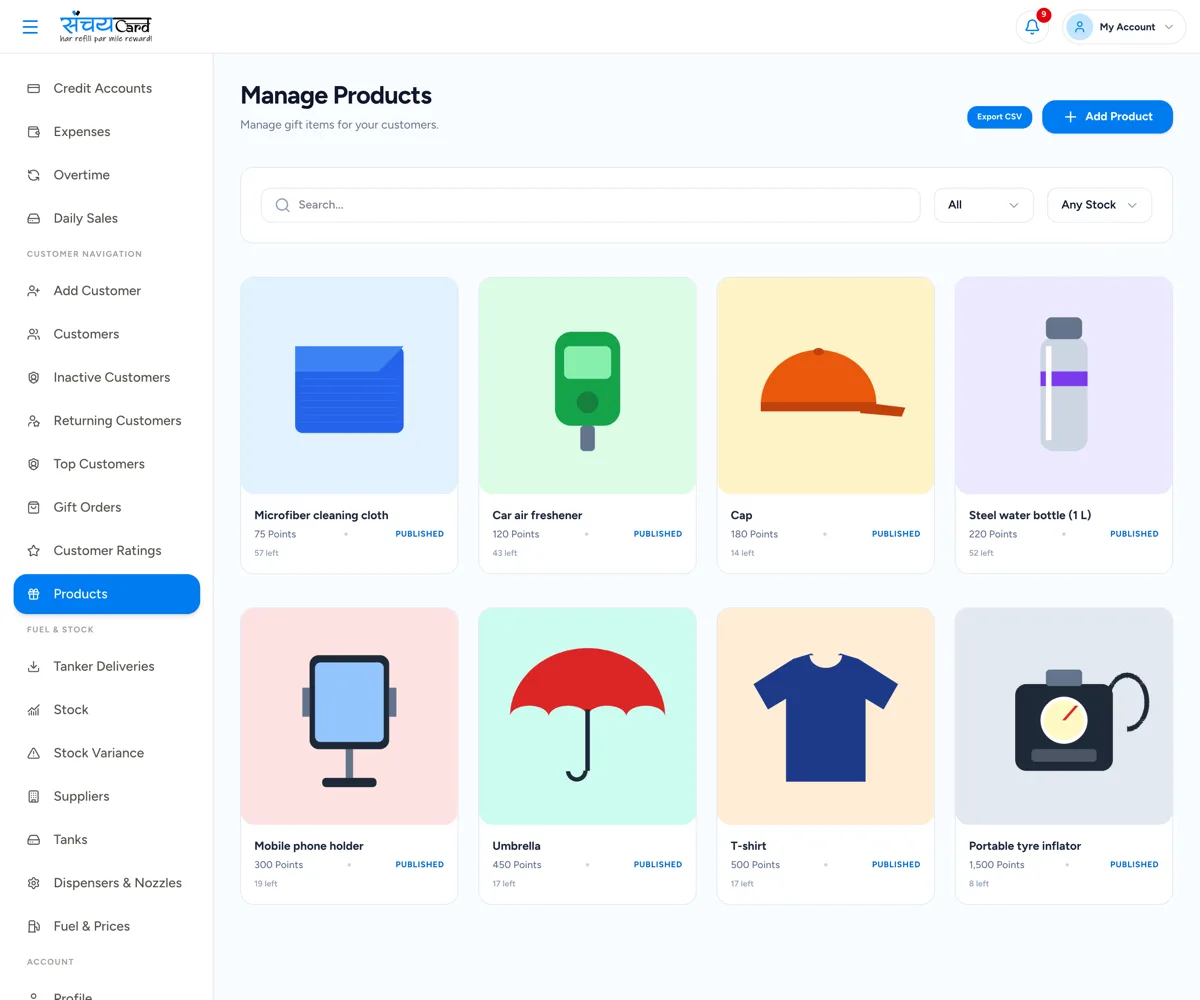This screenshot has width=1200, height=1000.
Task: Open the Tanks sidebar item
Action: (107, 840)
